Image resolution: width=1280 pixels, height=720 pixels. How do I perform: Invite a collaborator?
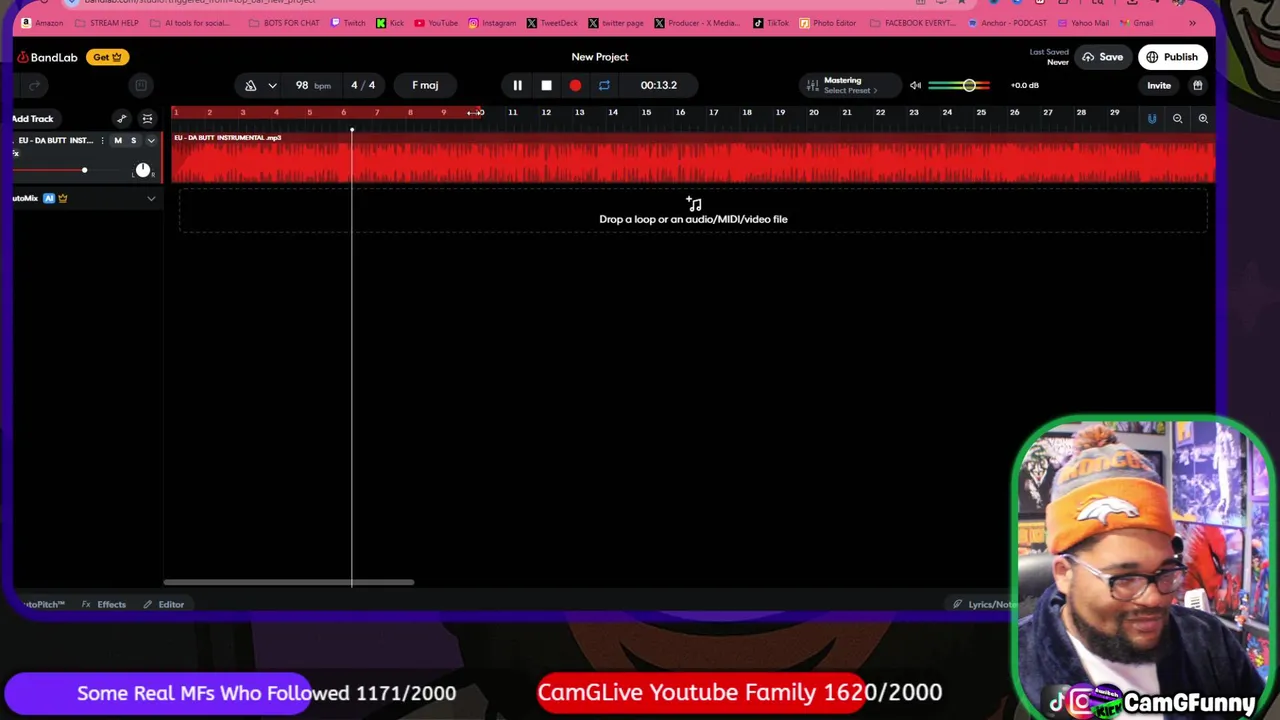click(x=1158, y=85)
